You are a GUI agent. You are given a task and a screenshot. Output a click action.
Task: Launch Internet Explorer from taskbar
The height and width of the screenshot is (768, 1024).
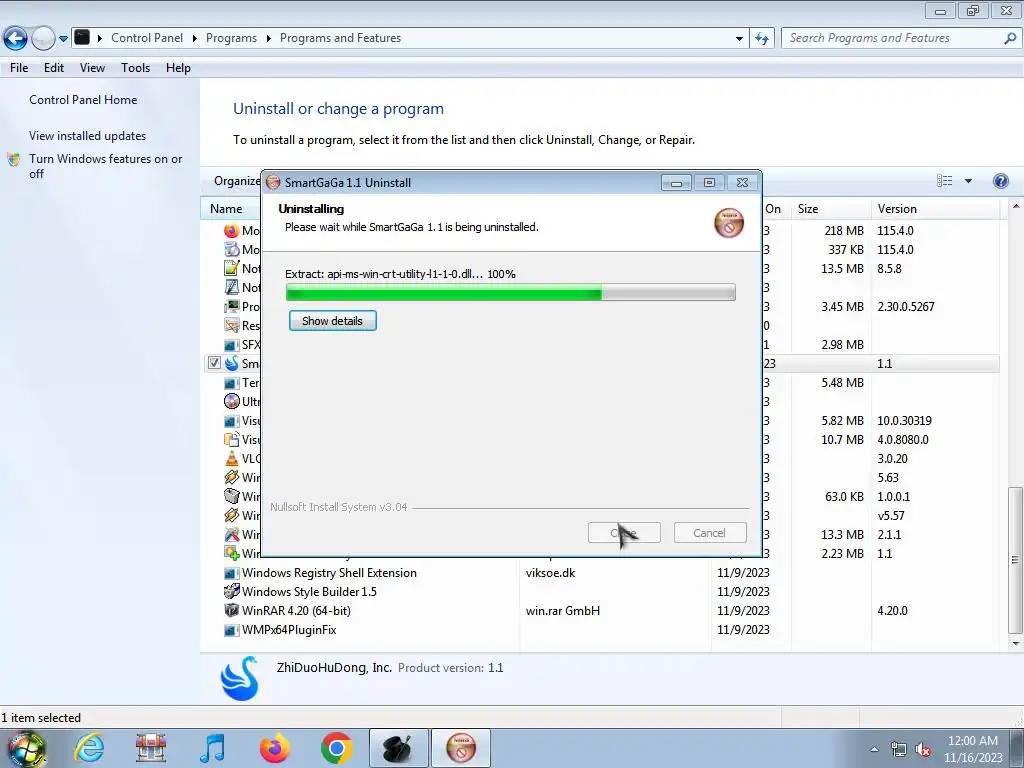click(x=89, y=748)
